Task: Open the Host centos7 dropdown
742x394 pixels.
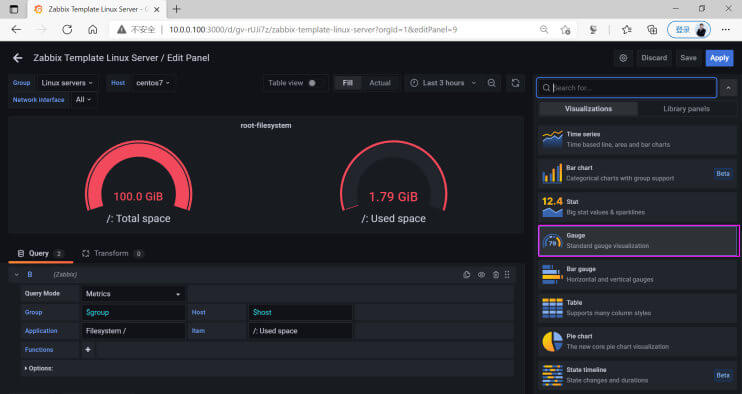Action: [x=153, y=83]
